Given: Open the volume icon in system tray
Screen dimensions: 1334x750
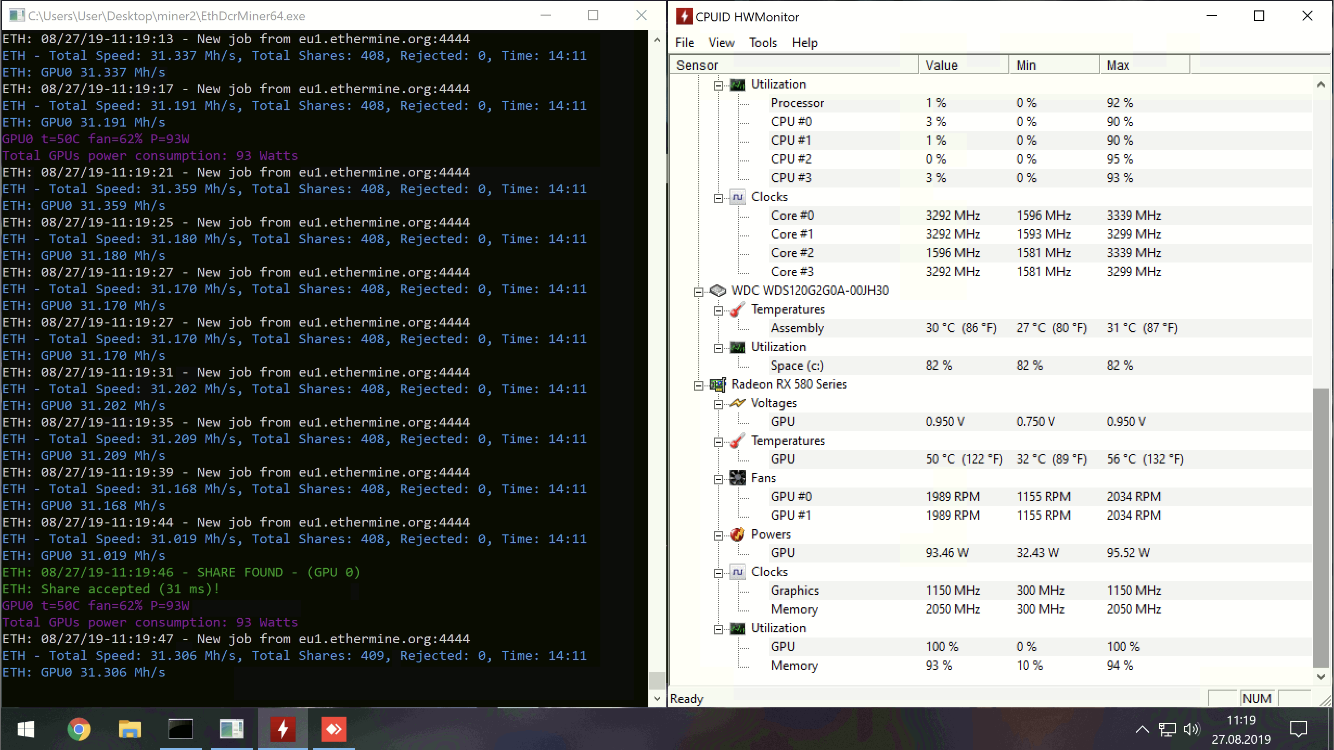Looking at the screenshot, I should pos(1191,729).
